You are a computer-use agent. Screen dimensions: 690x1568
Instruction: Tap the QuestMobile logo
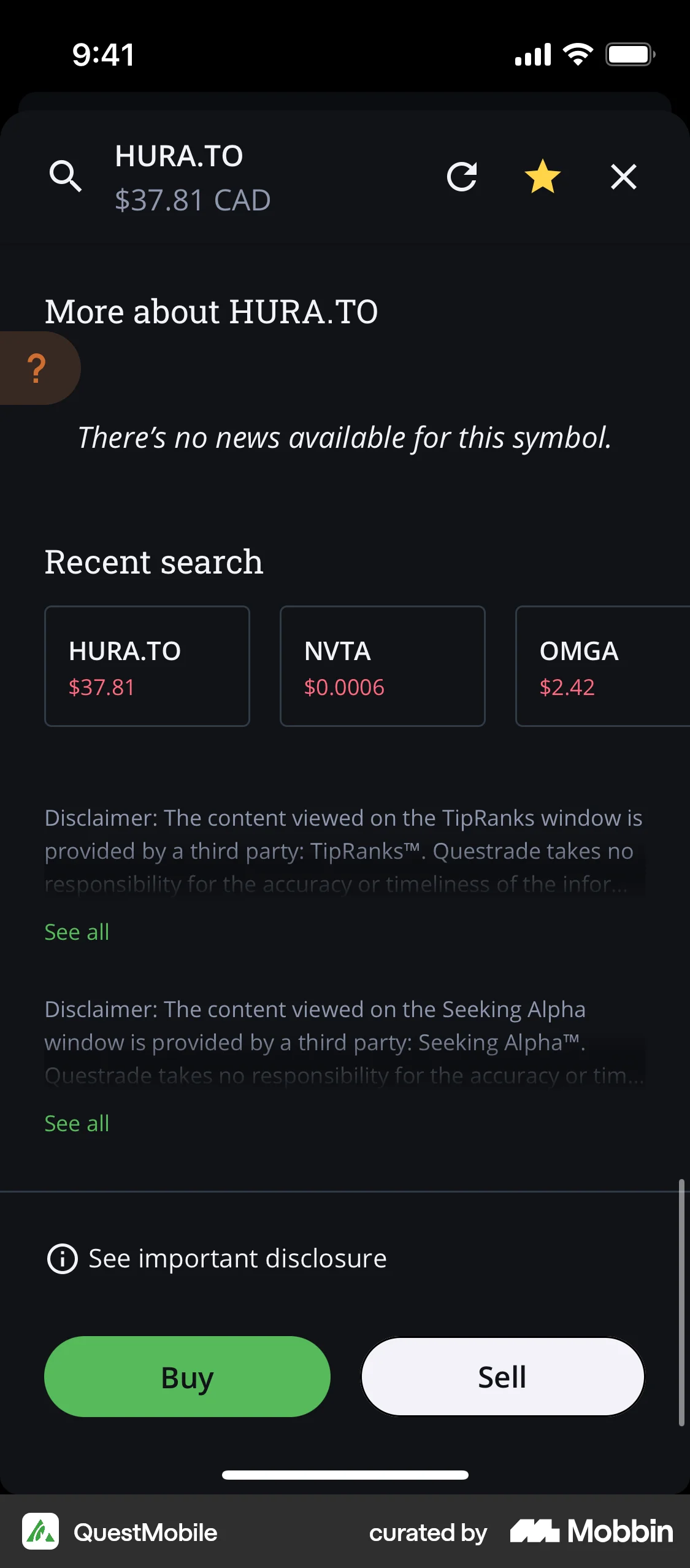click(42, 1532)
